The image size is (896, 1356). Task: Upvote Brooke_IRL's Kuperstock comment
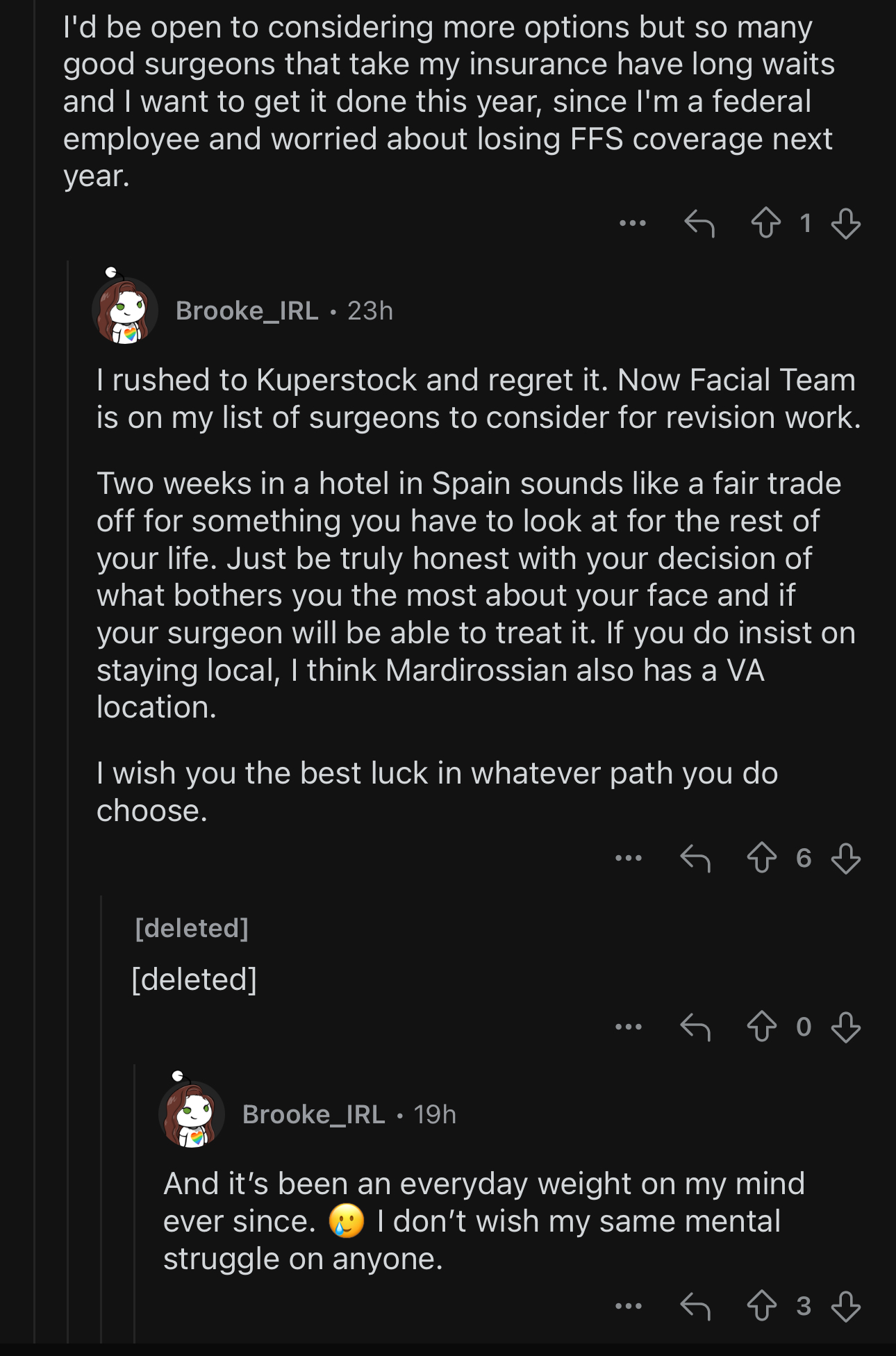[x=762, y=858]
